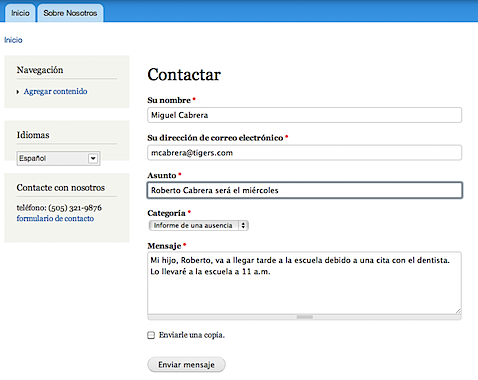Image resolution: width=478 pixels, height=380 pixels.
Task: Open the Inicio tab
Action: (20, 13)
